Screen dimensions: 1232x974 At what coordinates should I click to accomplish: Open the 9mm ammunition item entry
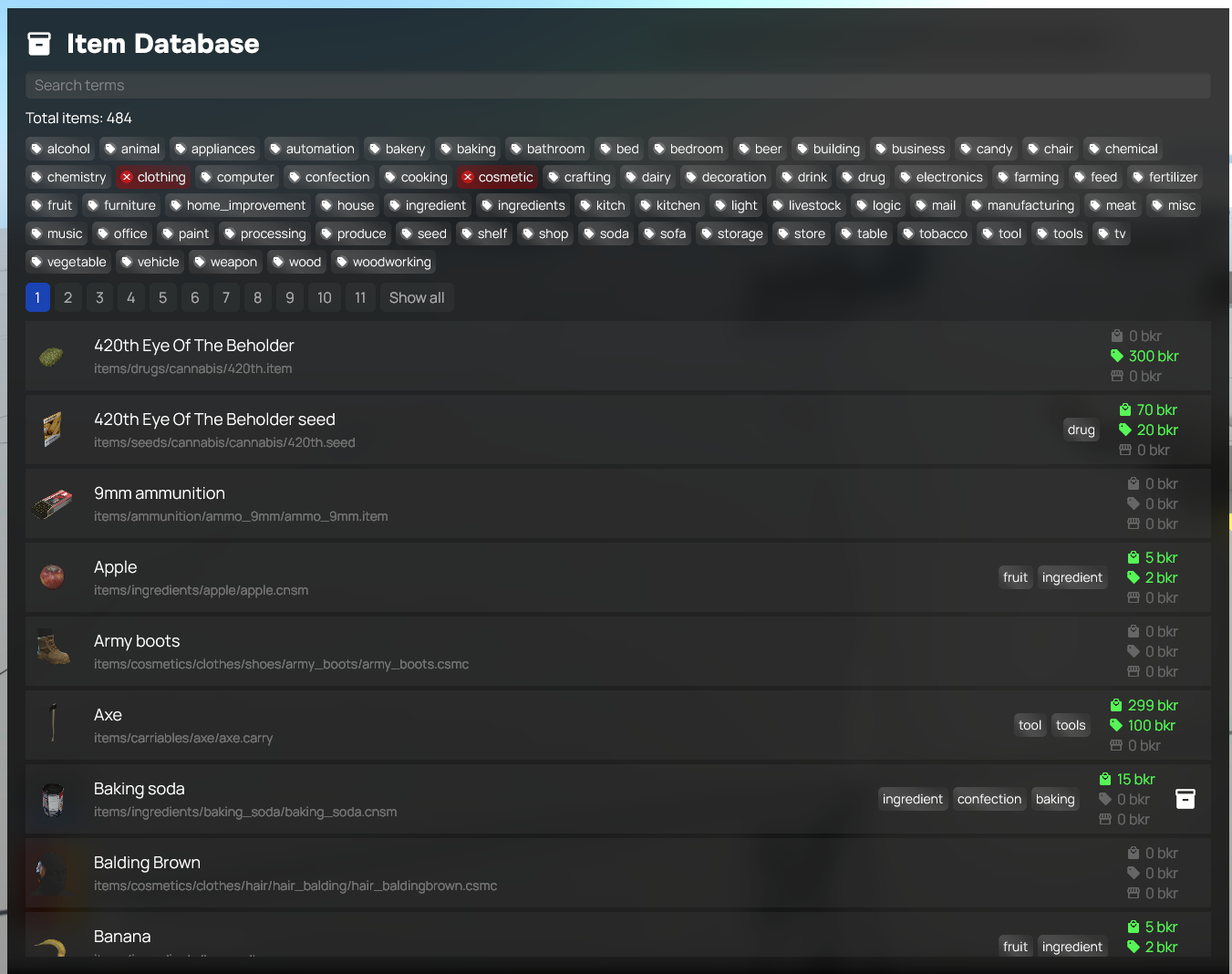618,503
